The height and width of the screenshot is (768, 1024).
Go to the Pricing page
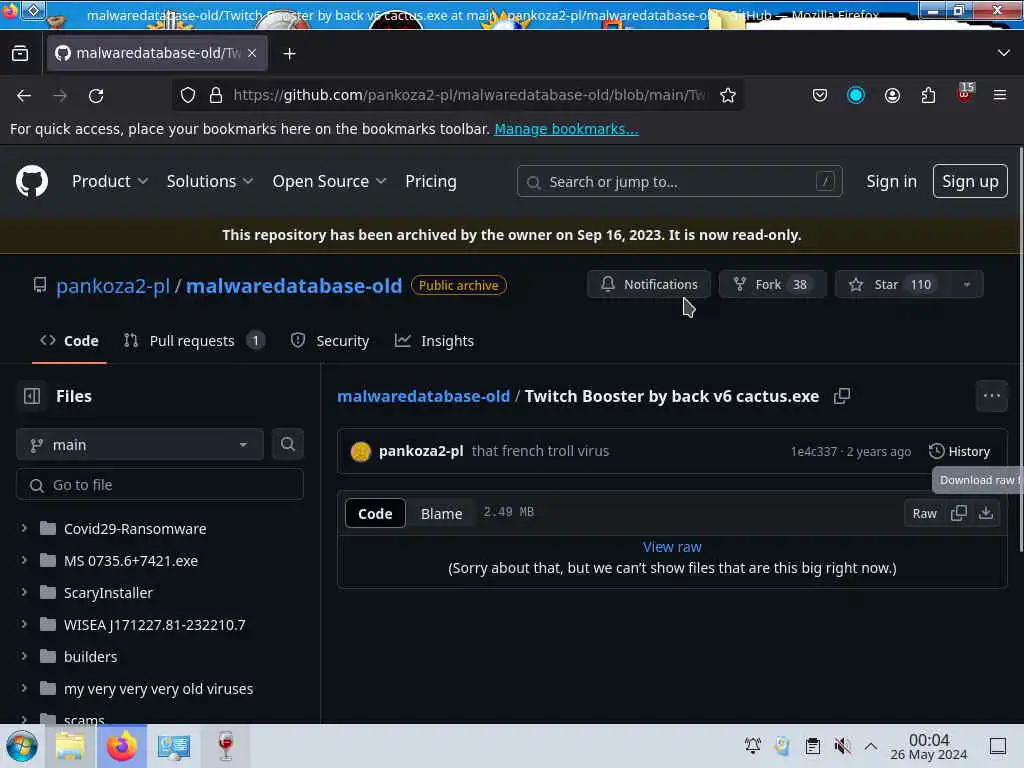431,182
